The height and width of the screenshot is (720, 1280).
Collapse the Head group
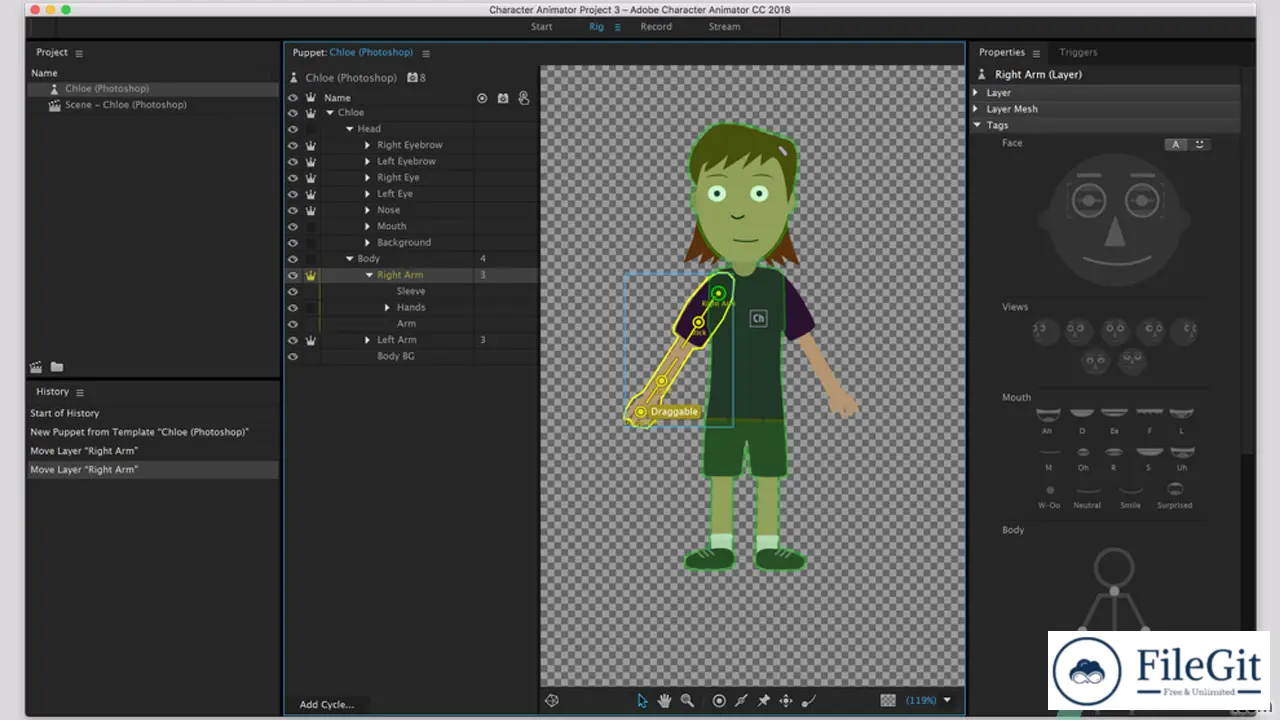point(350,129)
